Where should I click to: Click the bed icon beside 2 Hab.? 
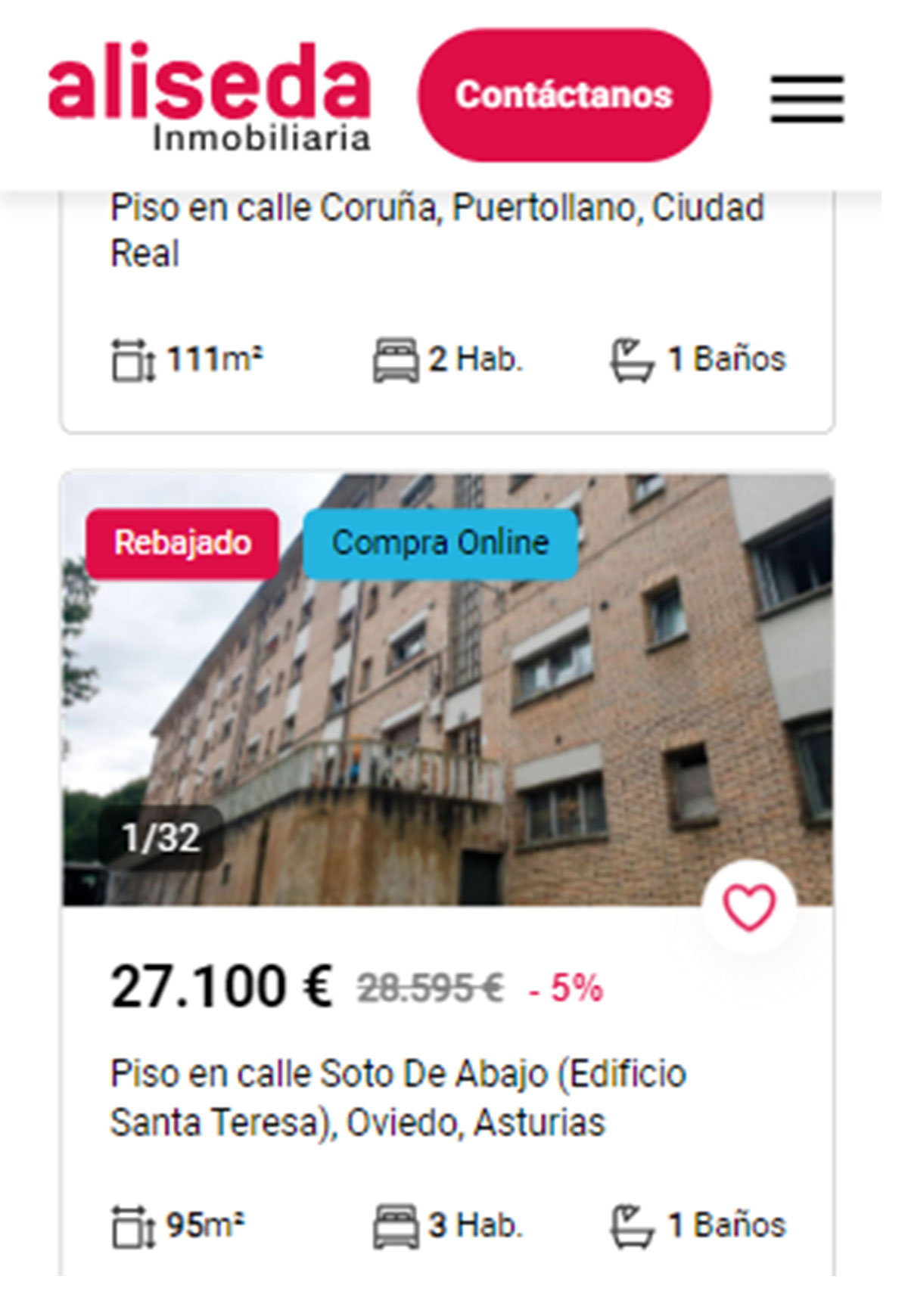coord(396,360)
